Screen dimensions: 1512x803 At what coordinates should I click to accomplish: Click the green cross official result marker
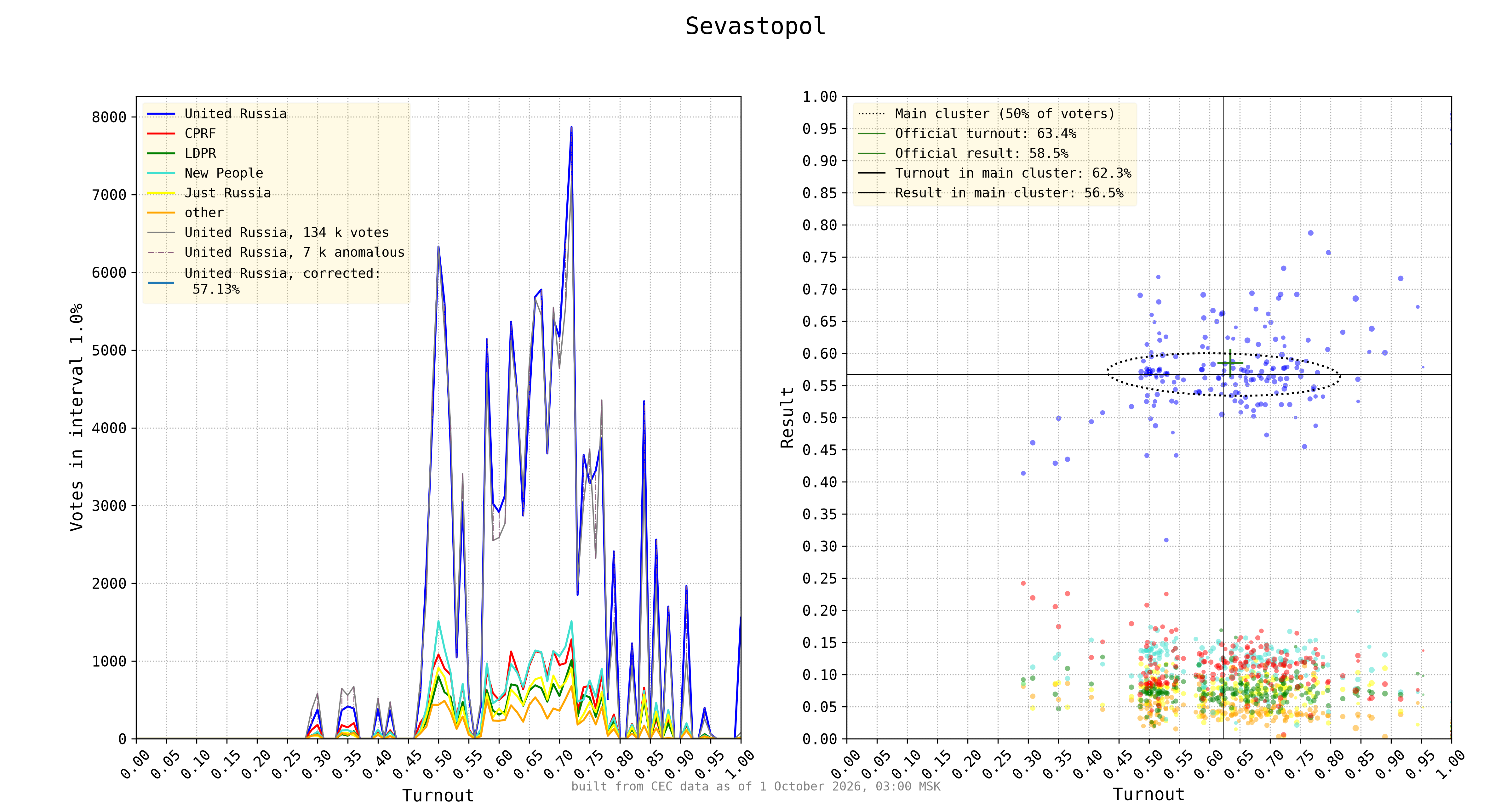pyautogui.click(x=1230, y=363)
